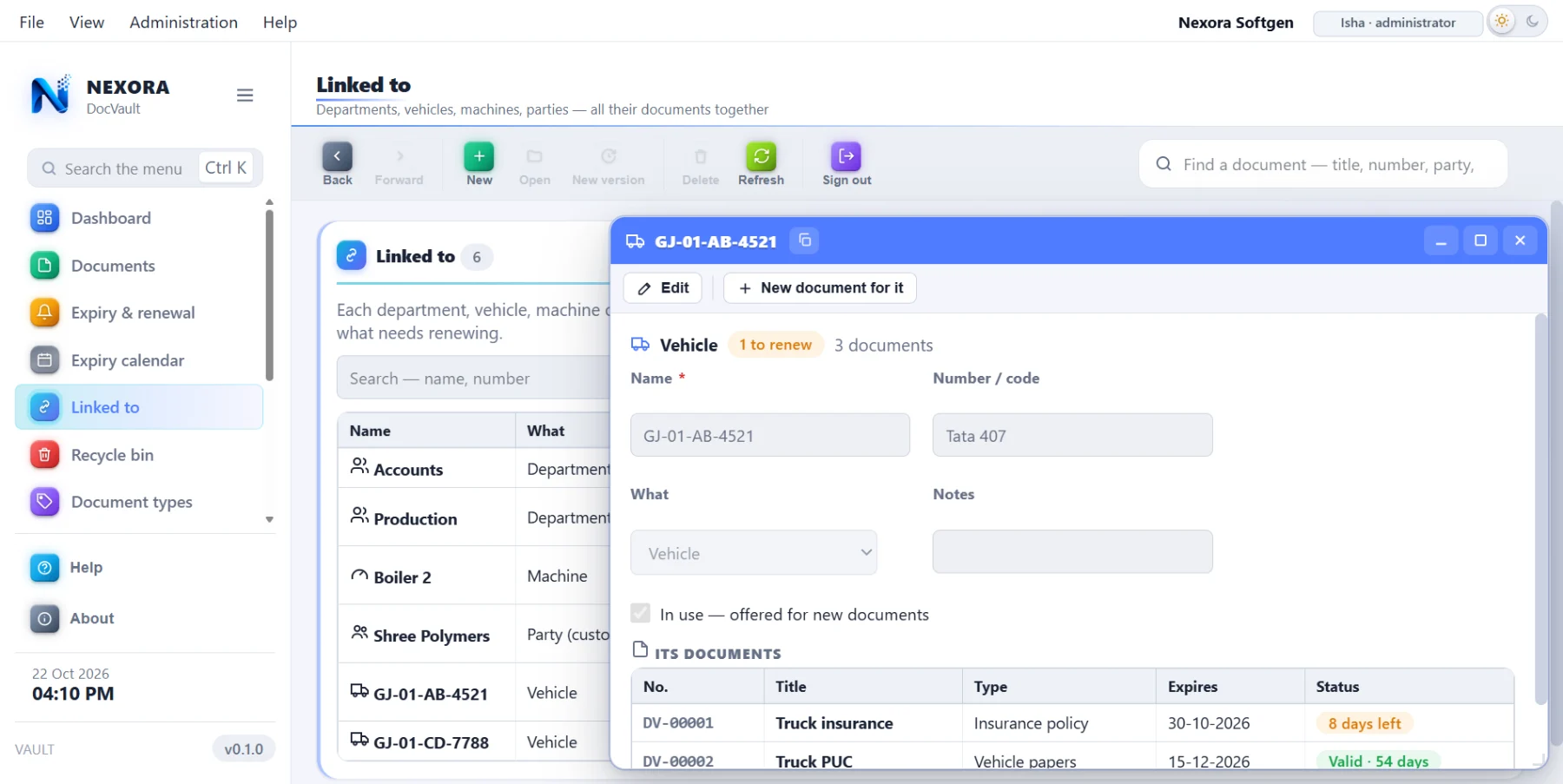This screenshot has height=784, width=1563.
Task: Collapse sidebar with hamburger icon
Action: pyautogui.click(x=245, y=96)
